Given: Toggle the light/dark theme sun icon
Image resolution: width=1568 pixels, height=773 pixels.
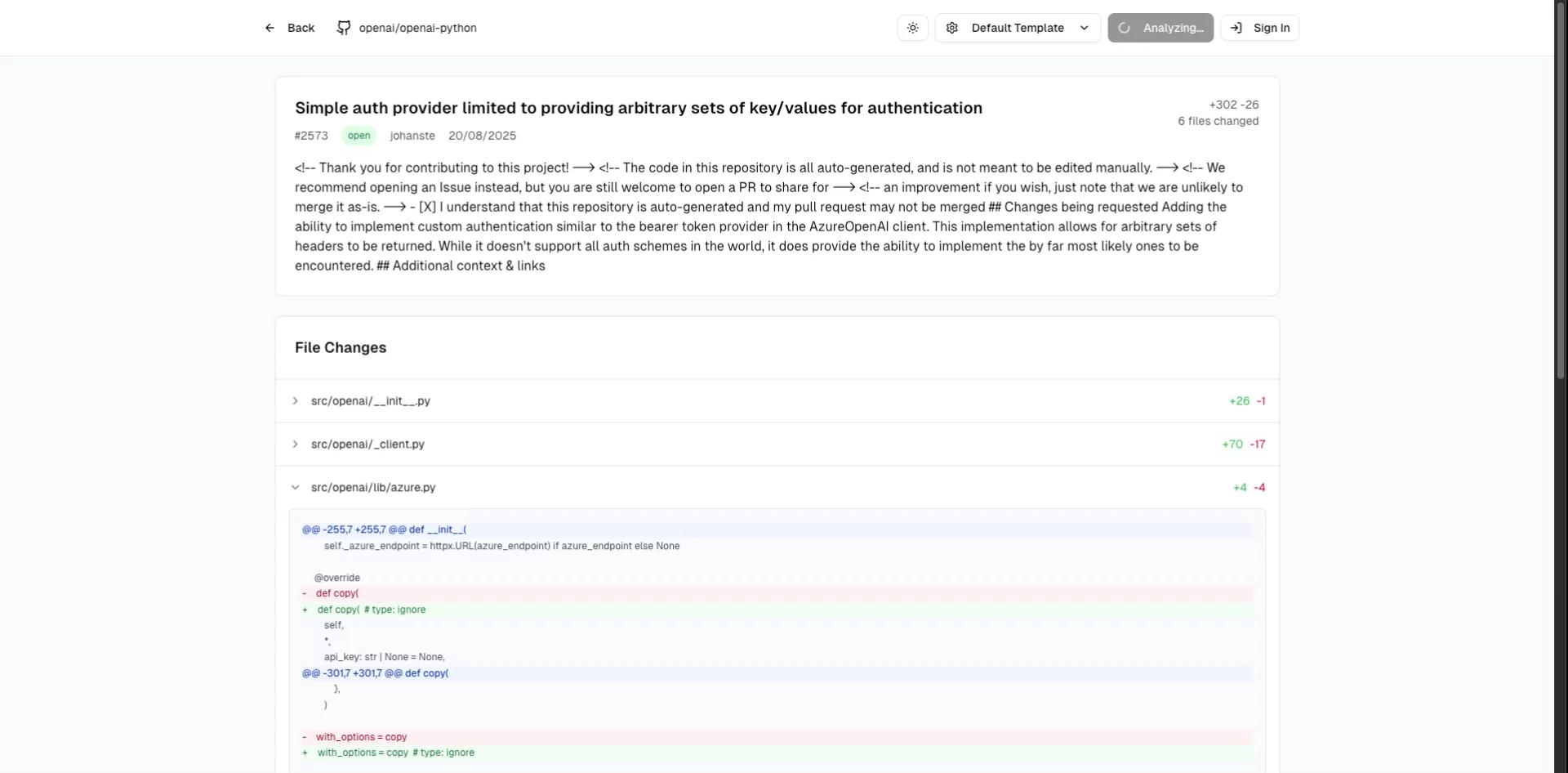Looking at the screenshot, I should (912, 28).
